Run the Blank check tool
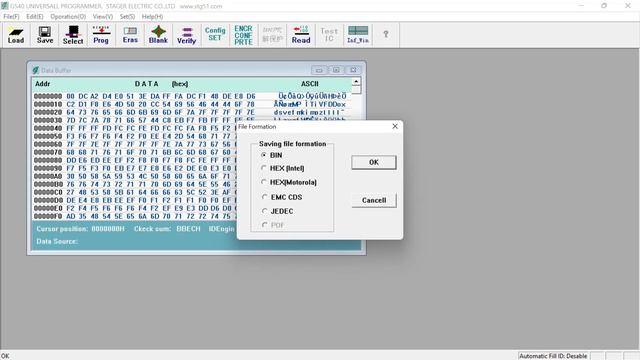The image size is (640, 360). pyautogui.click(x=158, y=35)
